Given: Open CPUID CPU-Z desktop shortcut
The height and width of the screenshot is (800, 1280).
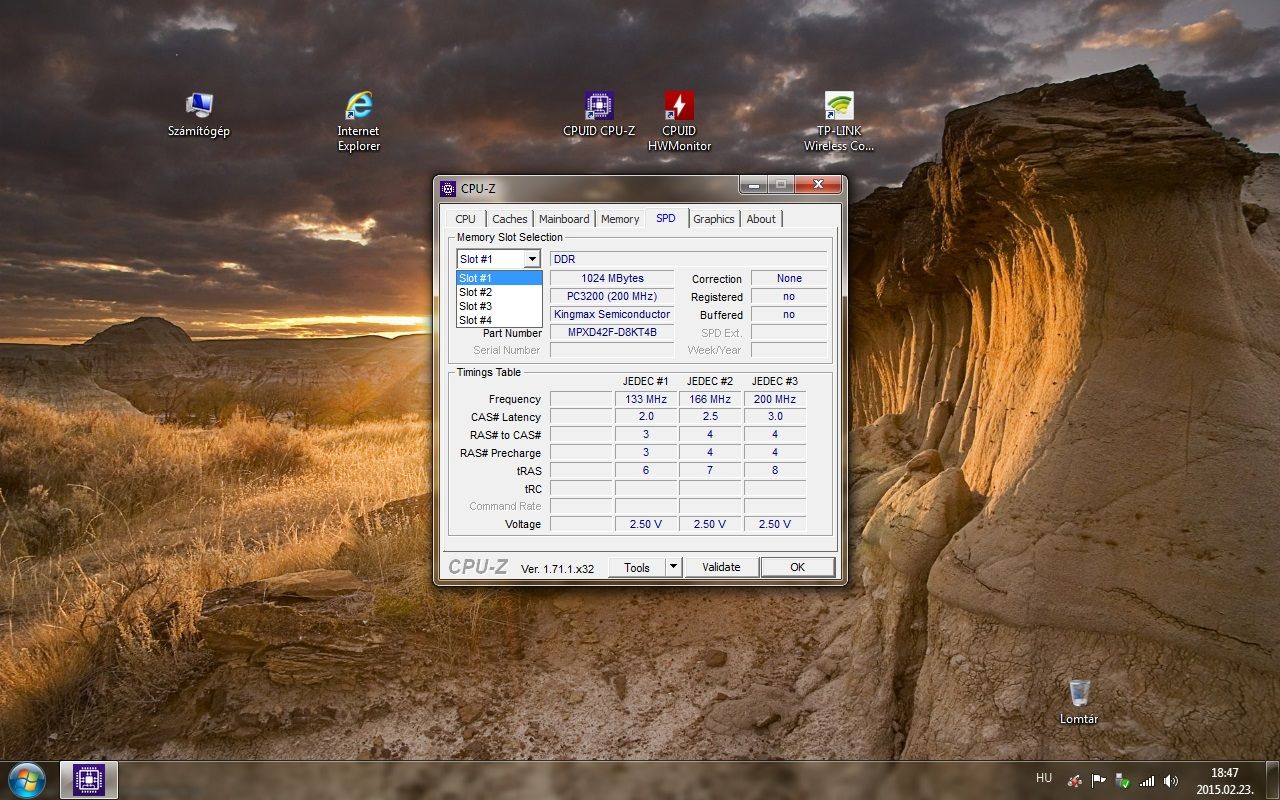Looking at the screenshot, I should point(599,115).
